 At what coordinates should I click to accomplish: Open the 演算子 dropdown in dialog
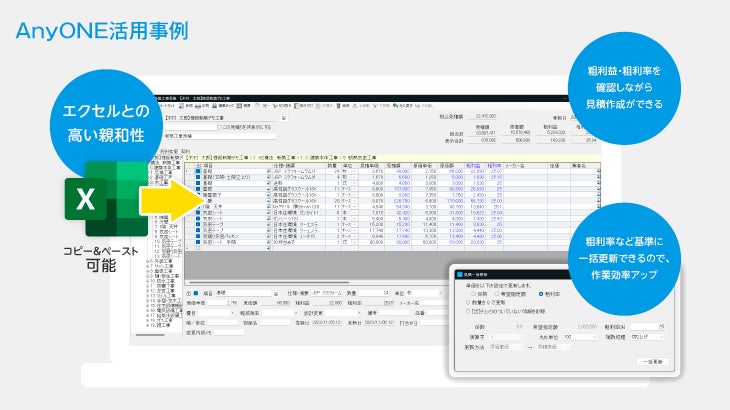pyautogui.click(x=506, y=337)
